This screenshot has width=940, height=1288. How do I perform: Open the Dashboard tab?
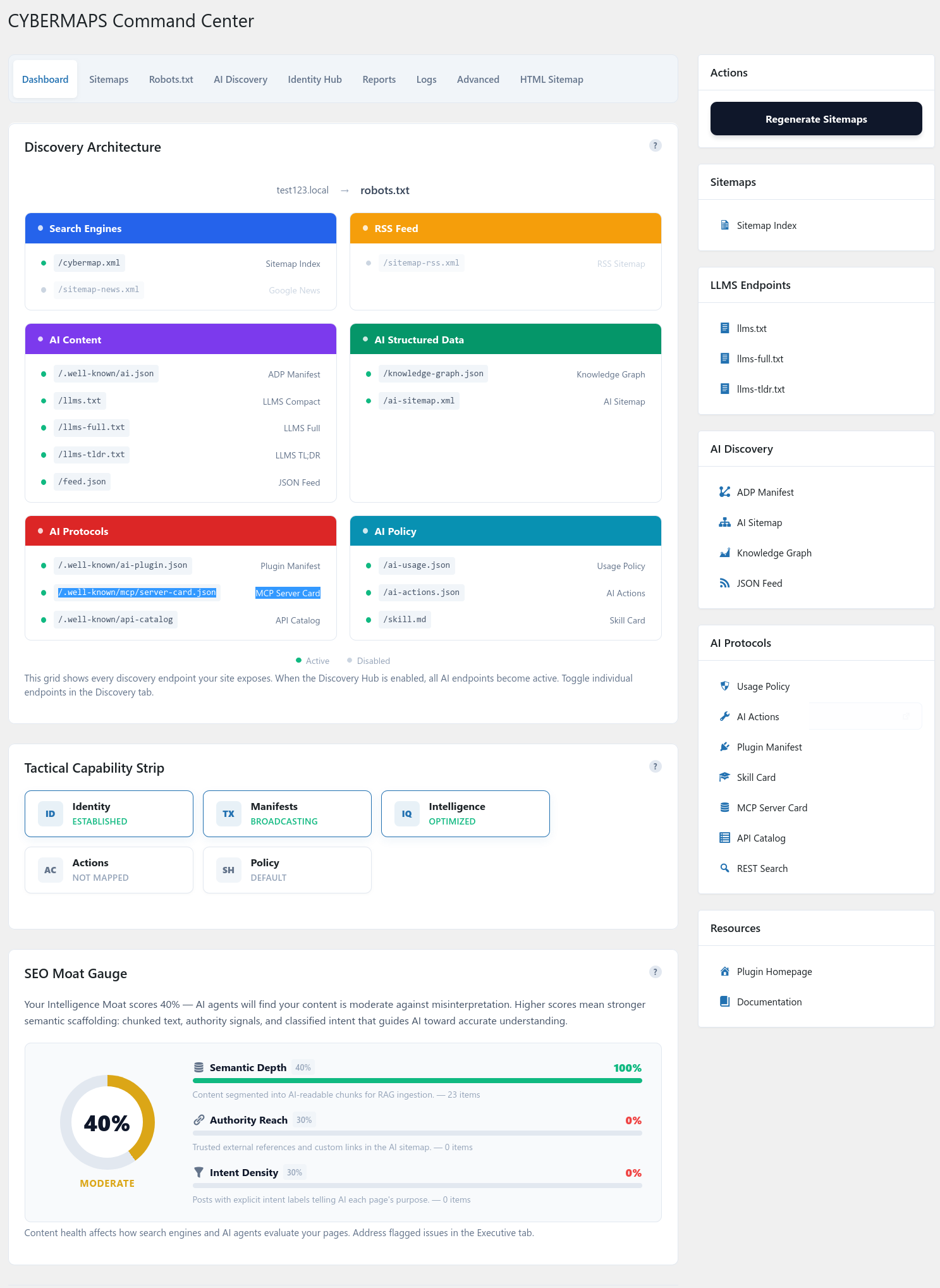pos(45,79)
